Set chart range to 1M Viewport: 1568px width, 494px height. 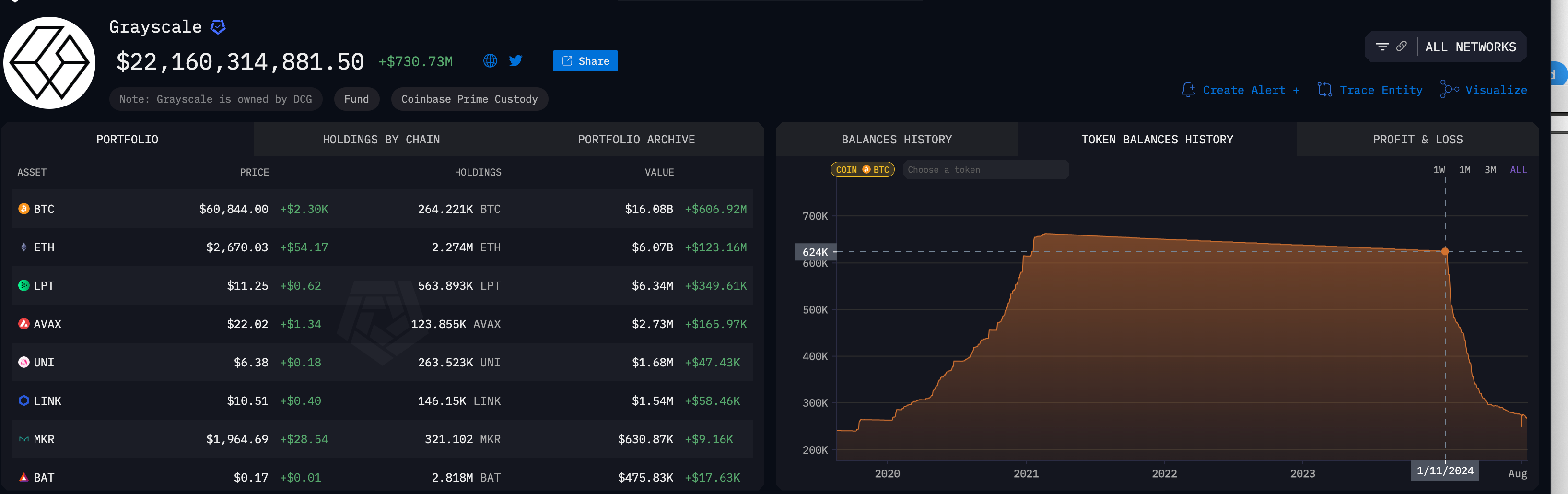[1464, 170]
